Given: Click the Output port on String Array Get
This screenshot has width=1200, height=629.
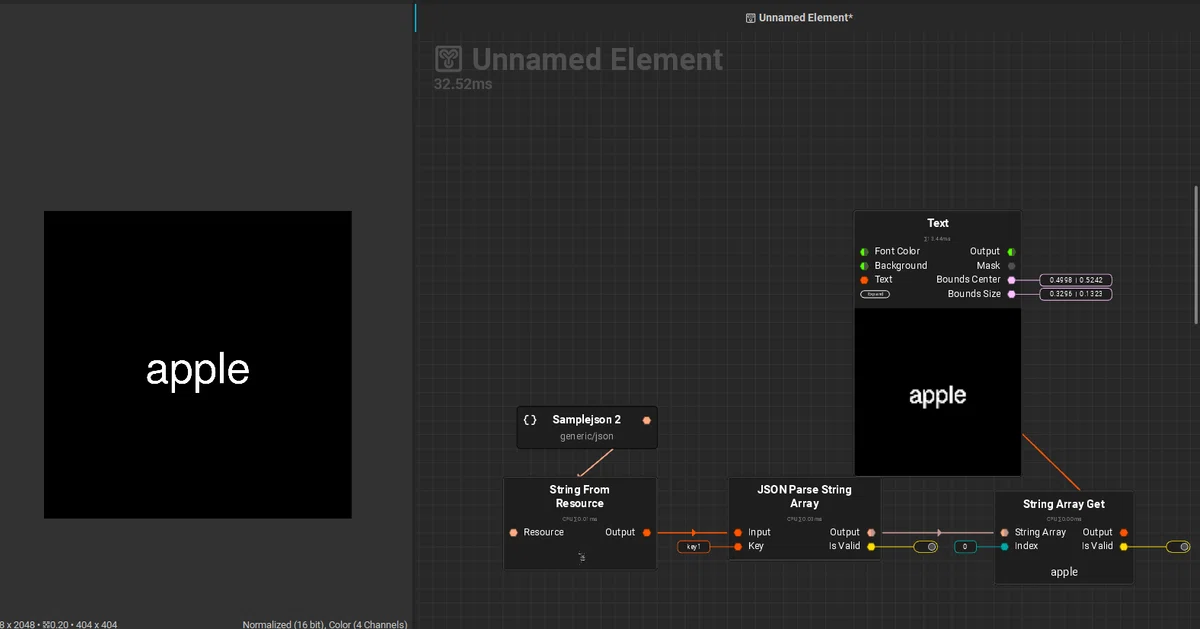Looking at the screenshot, I should point(1124,532).
